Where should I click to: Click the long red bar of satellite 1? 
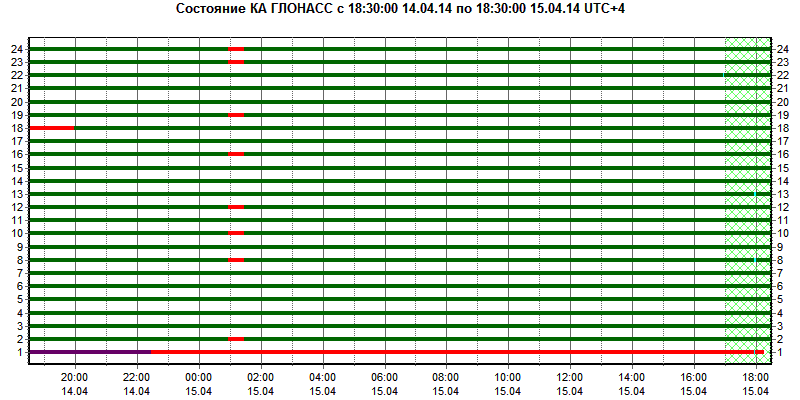(440, 352)
